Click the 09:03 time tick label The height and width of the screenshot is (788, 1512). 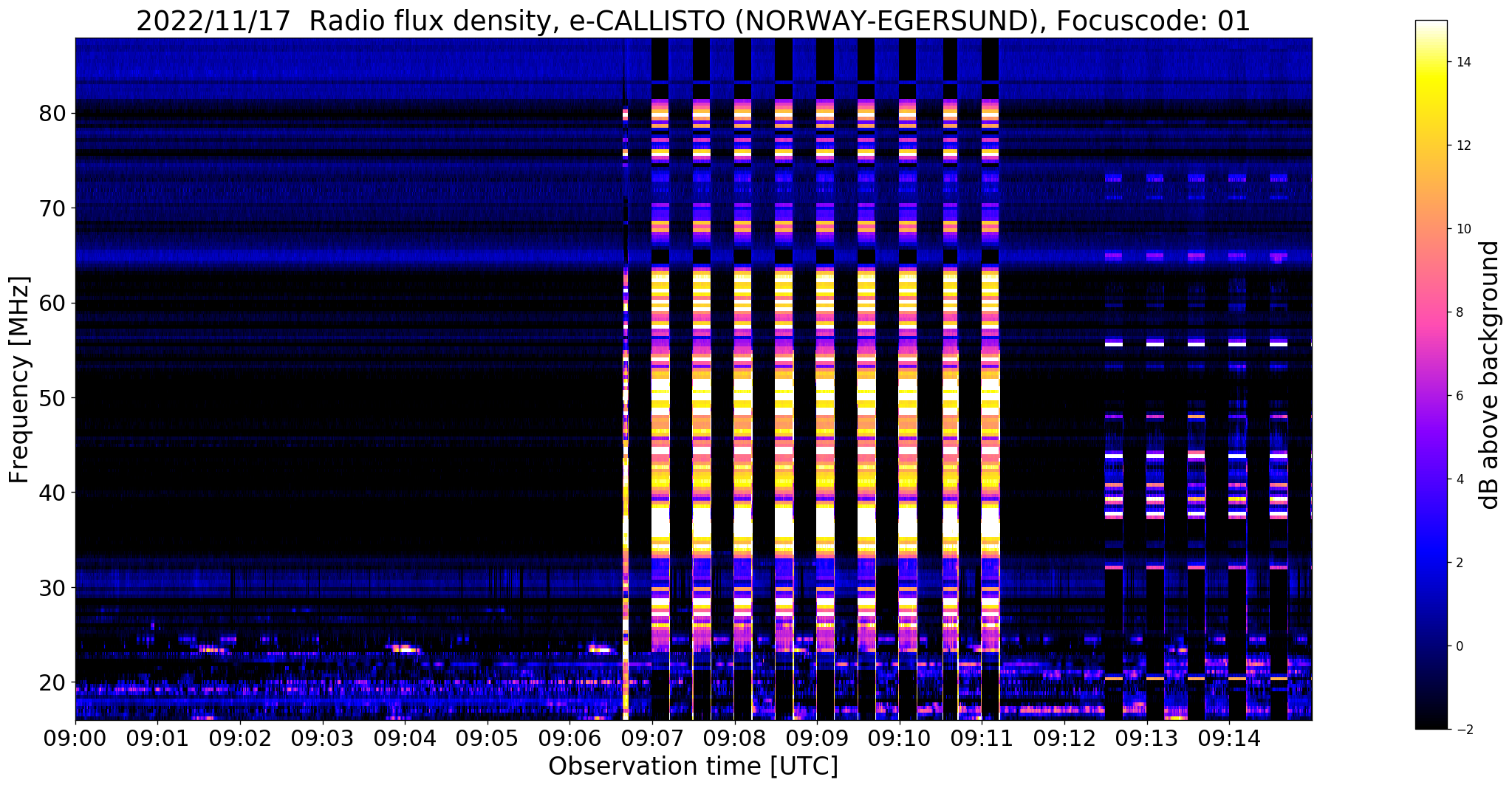(x=323, y=738)
